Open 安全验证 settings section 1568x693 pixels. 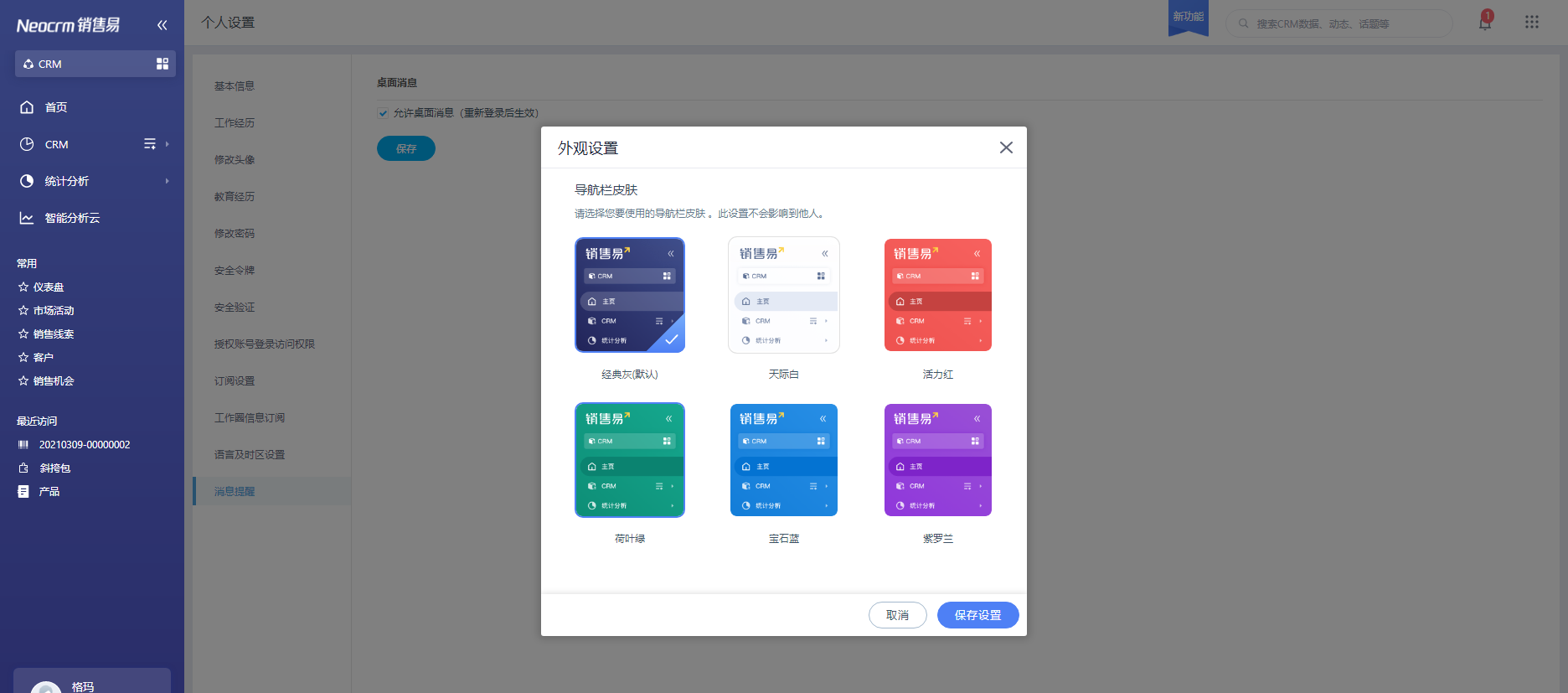click(x=235, y=308)
